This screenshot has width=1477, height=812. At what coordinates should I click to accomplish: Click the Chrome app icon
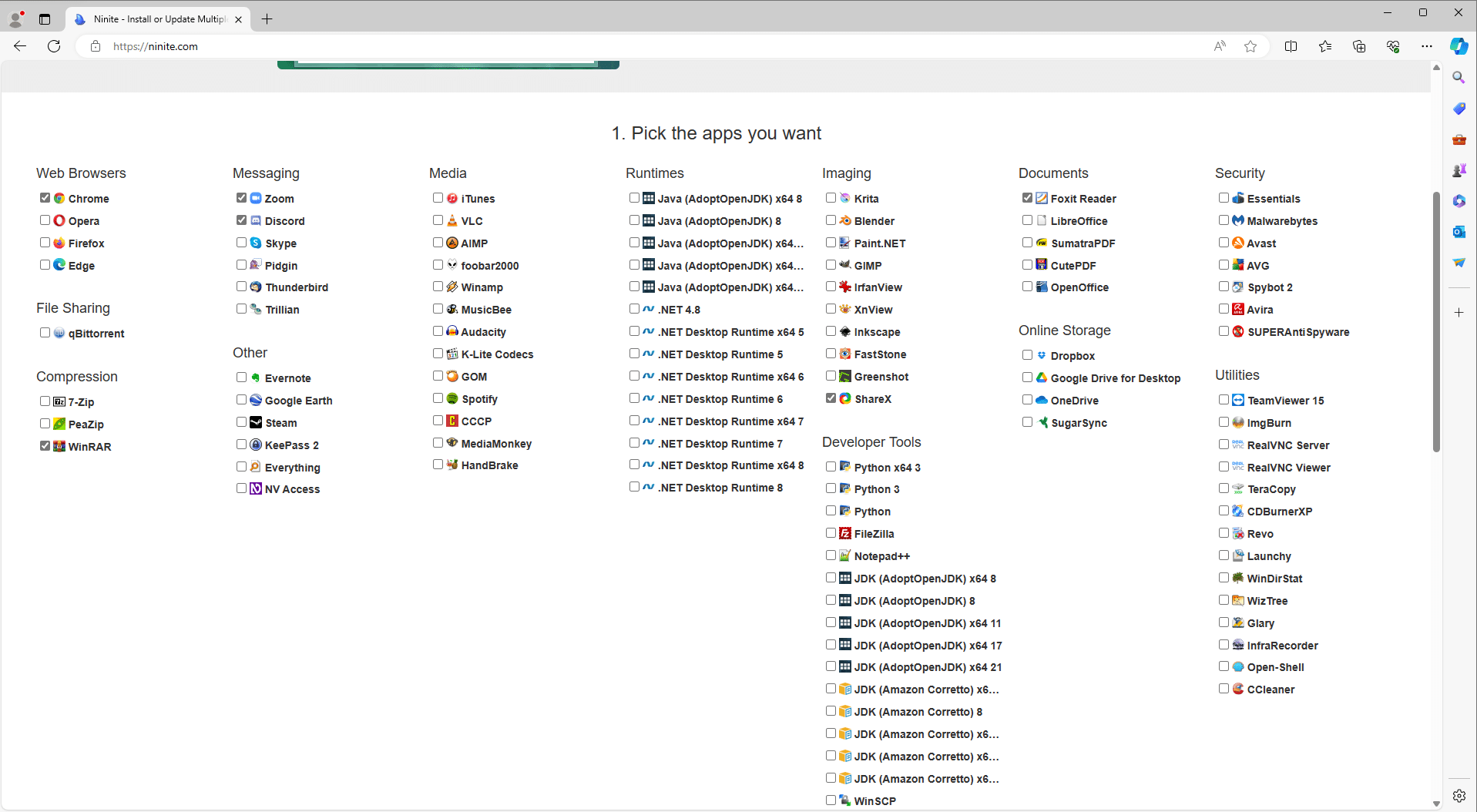[59, 198]
